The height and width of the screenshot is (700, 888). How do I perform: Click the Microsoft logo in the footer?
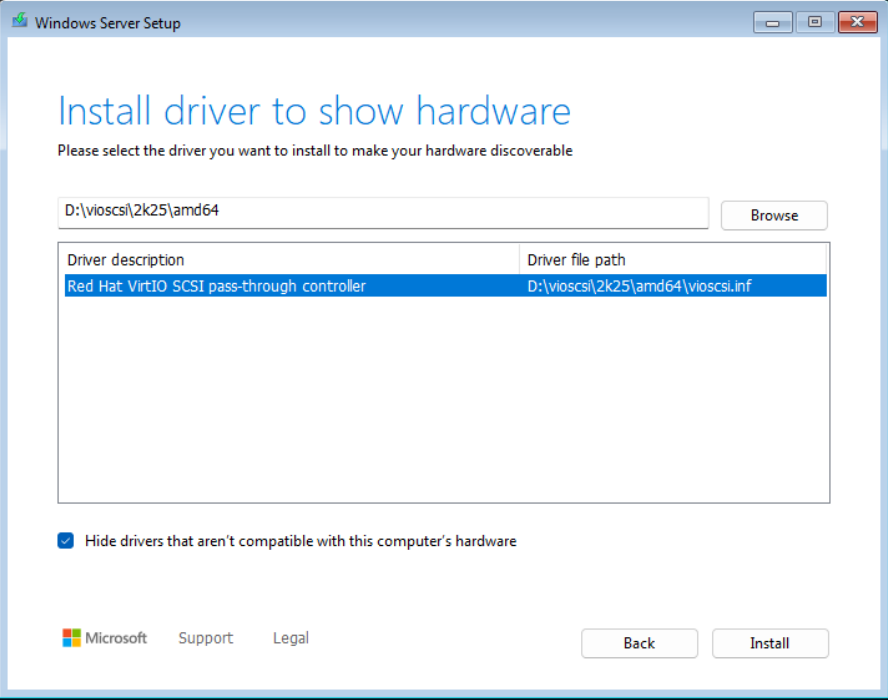(x=105, y=638)
